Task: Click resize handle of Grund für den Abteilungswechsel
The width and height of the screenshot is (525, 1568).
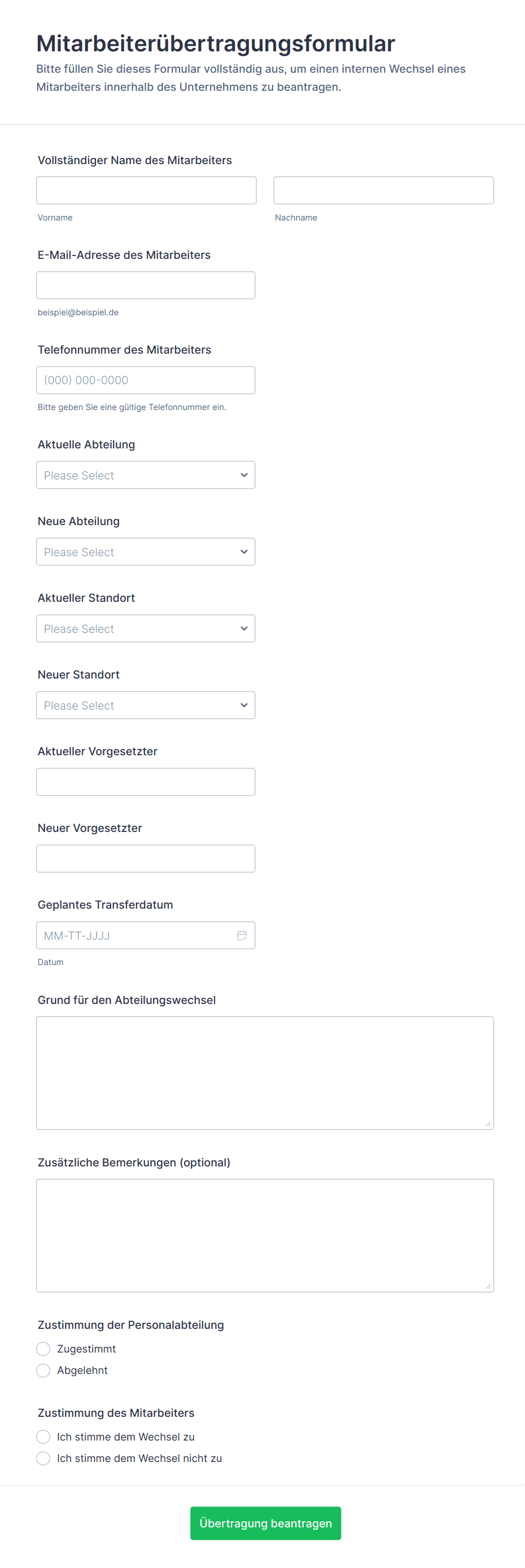Action: 488,1124
